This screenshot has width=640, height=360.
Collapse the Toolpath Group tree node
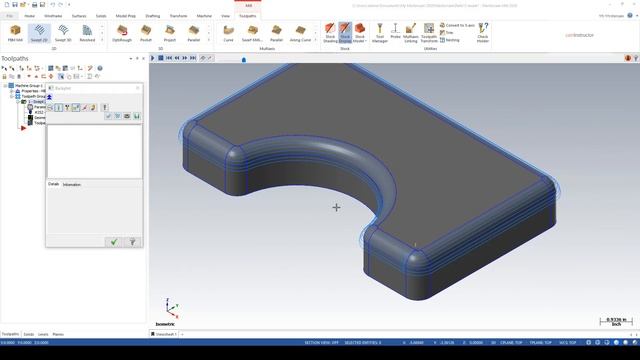[x=11, y=96]
